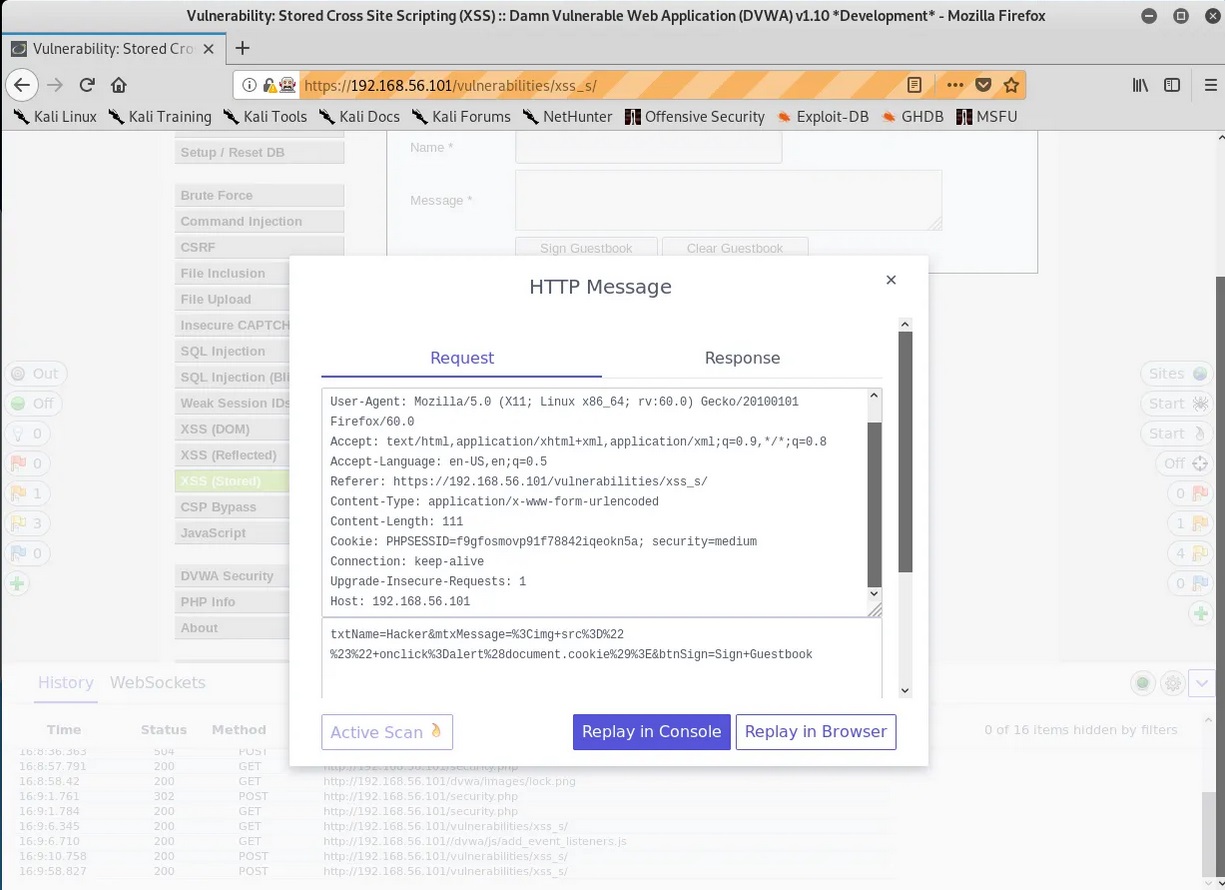Screen dimensions: 1225x890
Task: Open right panel blue flag site alerts
Action: click(1192, 583)
